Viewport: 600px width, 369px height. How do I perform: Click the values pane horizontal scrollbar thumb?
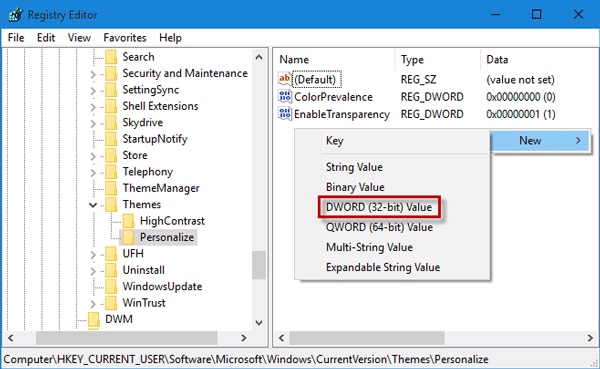pyautogui.click(x=367, y=338)
